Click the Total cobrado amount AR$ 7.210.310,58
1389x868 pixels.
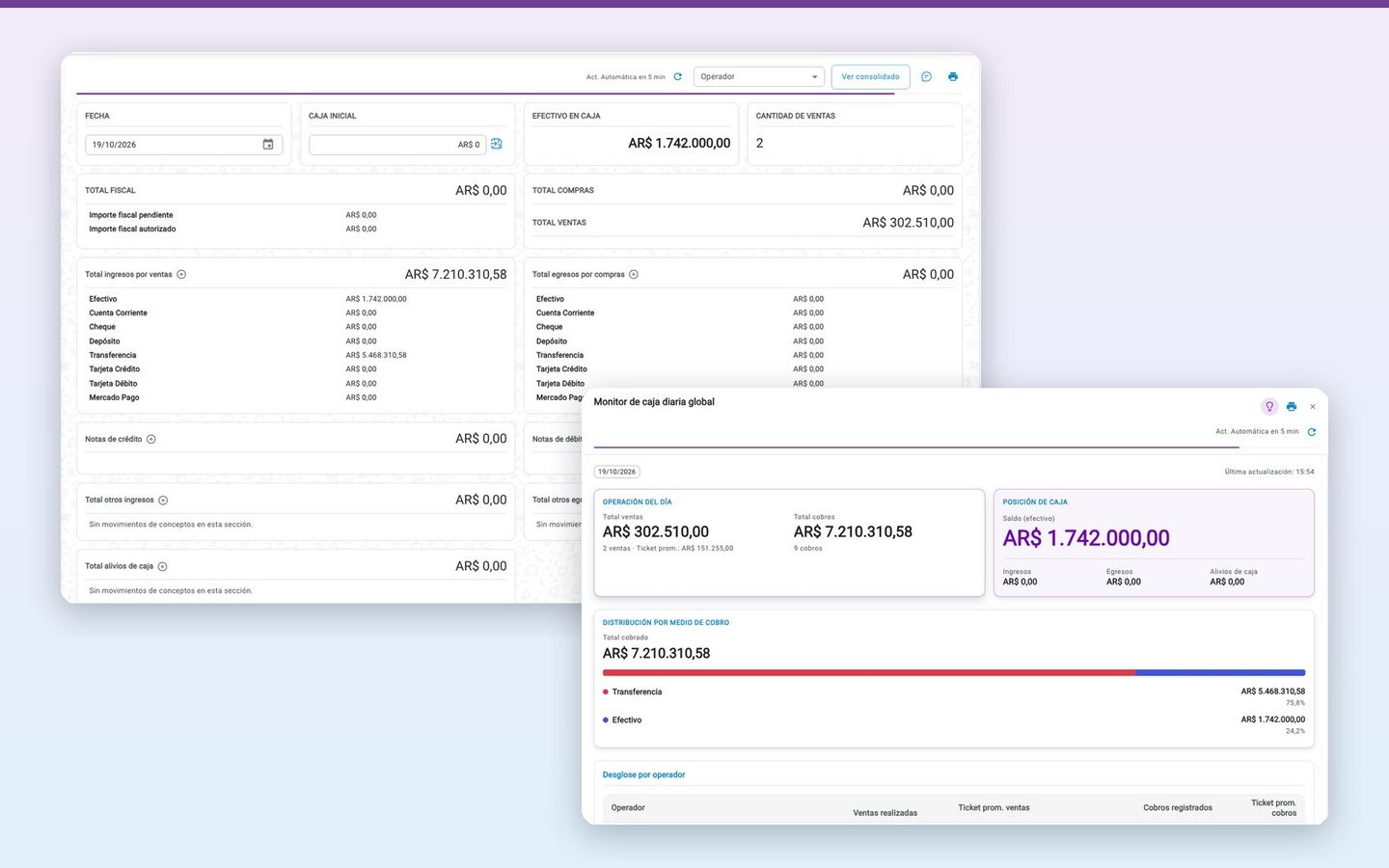[657, 654]
